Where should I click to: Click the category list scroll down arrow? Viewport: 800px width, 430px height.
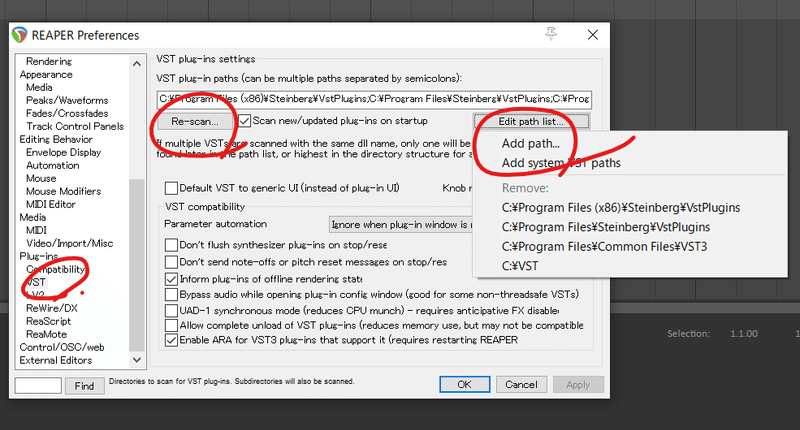137,360
